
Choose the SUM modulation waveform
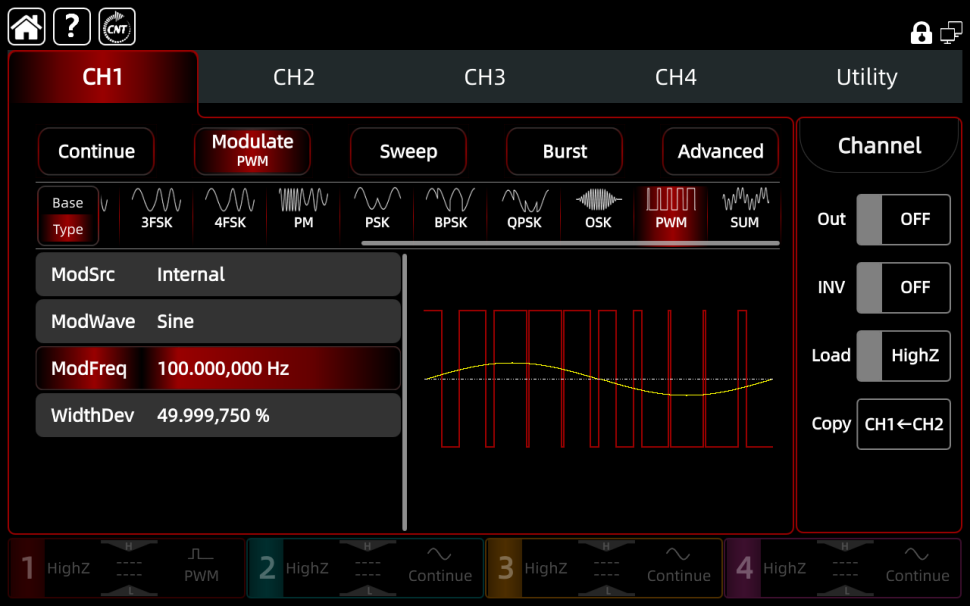pos(744,210)
